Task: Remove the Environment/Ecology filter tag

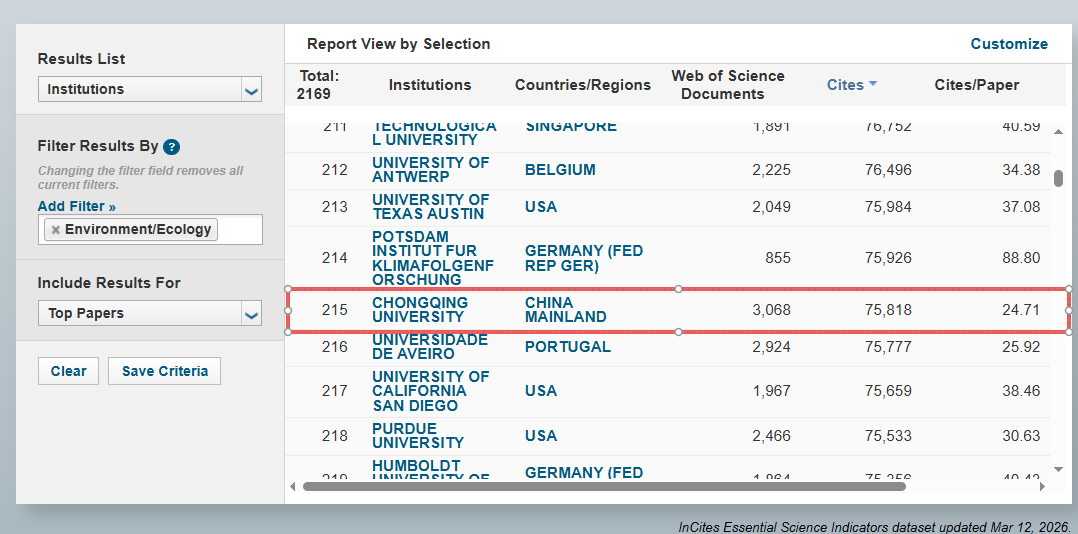Action: point(56,230)
